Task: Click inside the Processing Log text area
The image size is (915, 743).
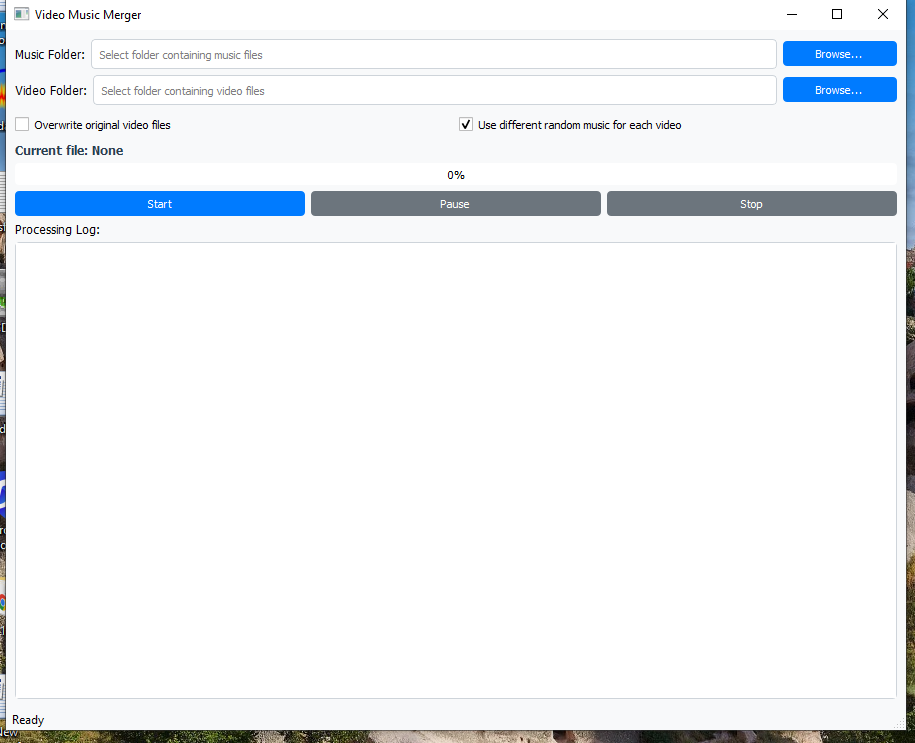Action: pos(455,470)
